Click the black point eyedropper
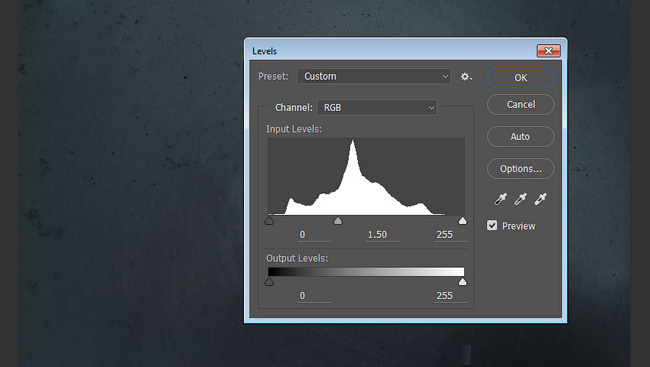This screenshot has height=367, width=650. pyautogui.click(x=500, y=199)
